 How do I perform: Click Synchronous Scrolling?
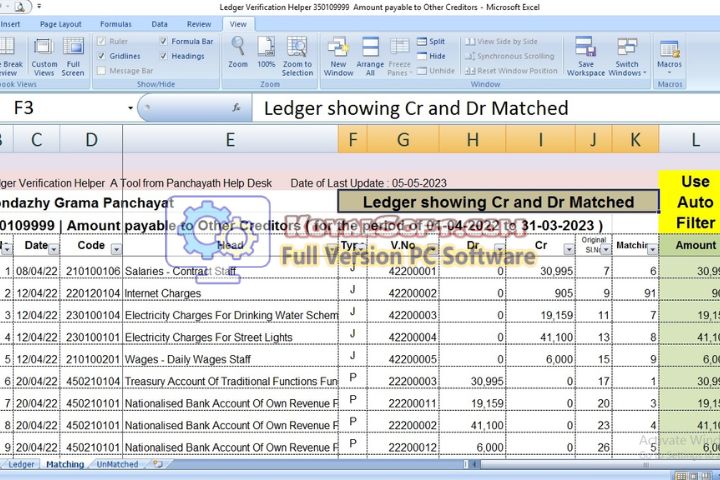[x=510, y=56]
